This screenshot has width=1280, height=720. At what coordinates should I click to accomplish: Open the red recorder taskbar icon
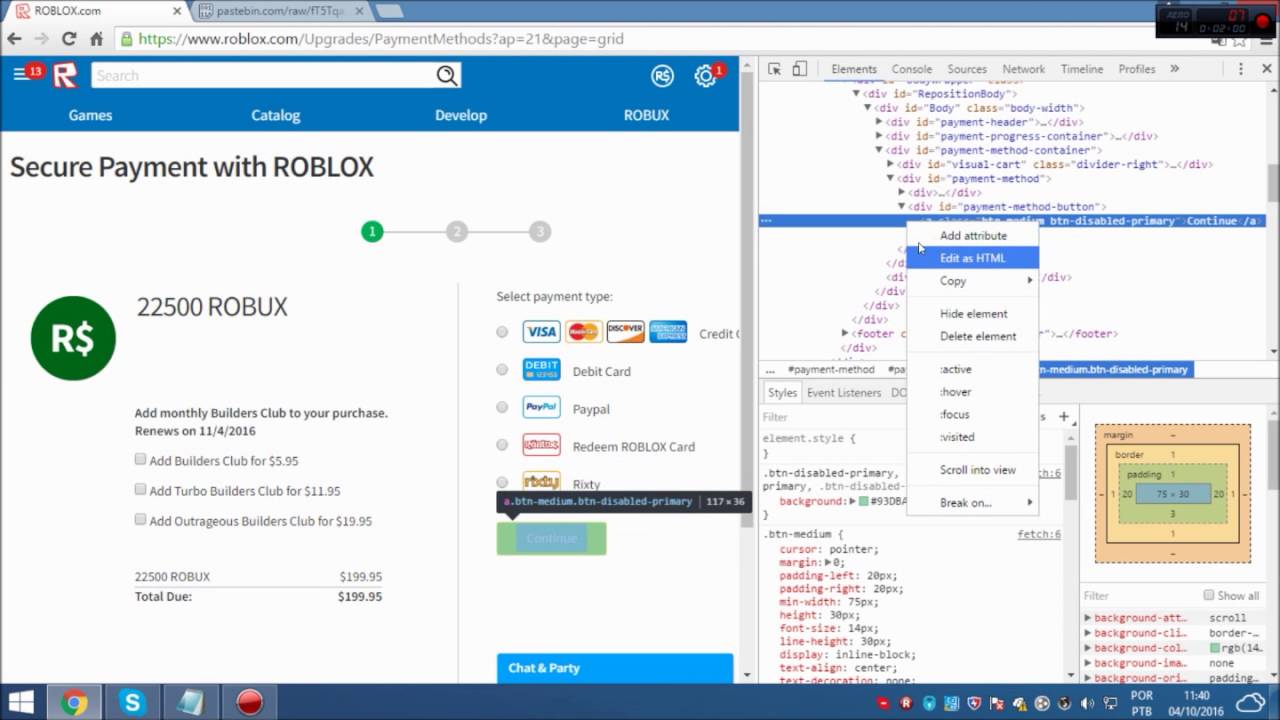coord(249,702)
